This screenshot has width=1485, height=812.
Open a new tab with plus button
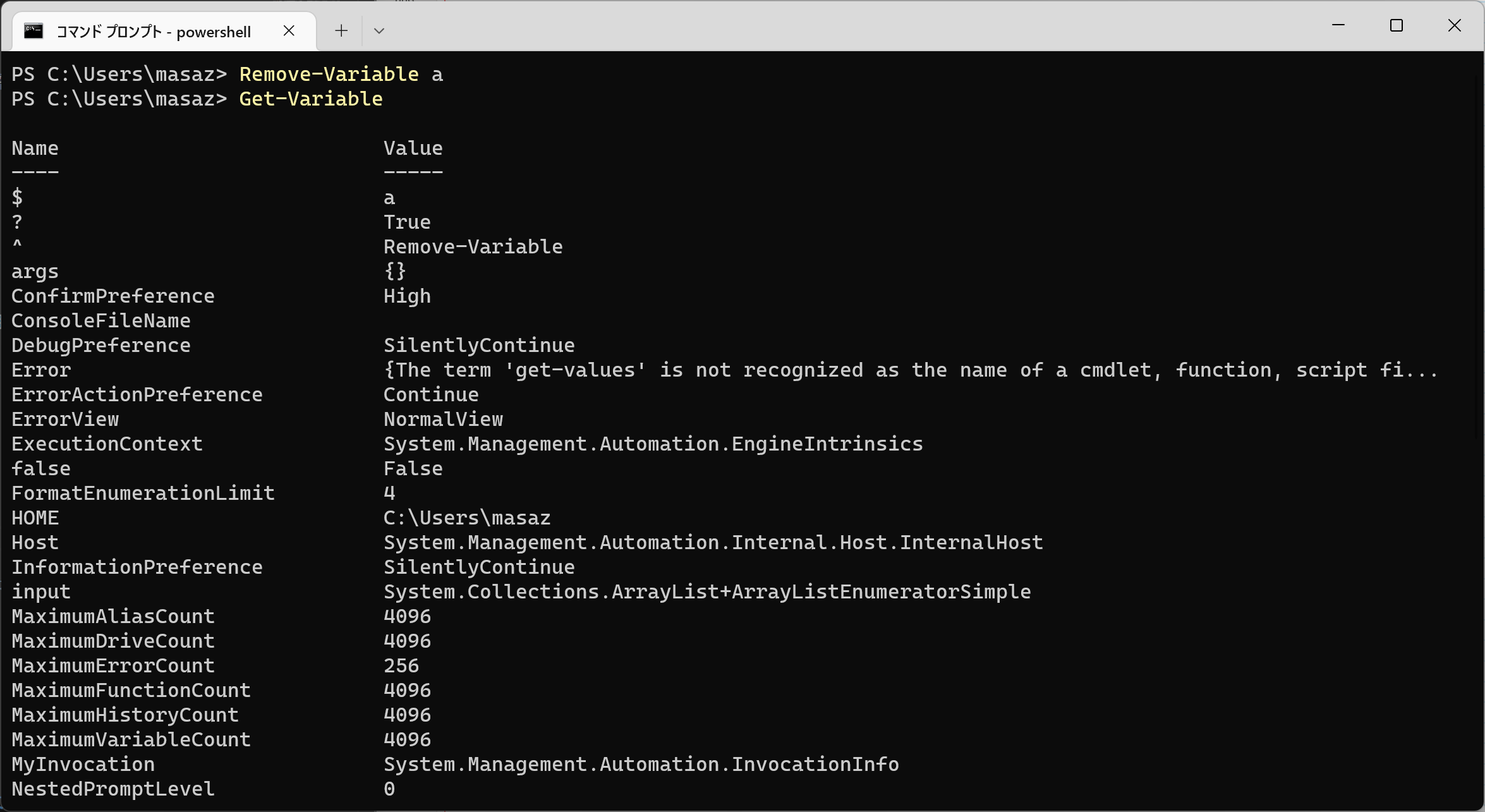point(341,31)
